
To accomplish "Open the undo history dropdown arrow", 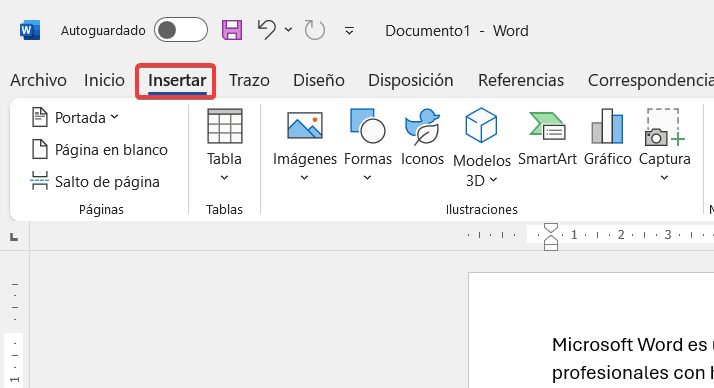I will [x=288, y=30].
